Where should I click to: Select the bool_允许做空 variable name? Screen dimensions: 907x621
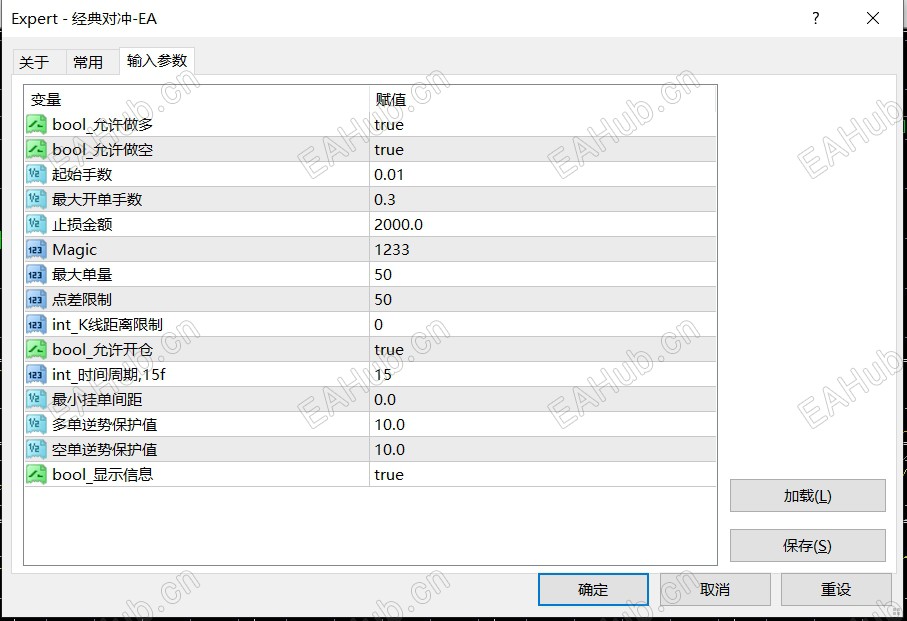[102, 149]
